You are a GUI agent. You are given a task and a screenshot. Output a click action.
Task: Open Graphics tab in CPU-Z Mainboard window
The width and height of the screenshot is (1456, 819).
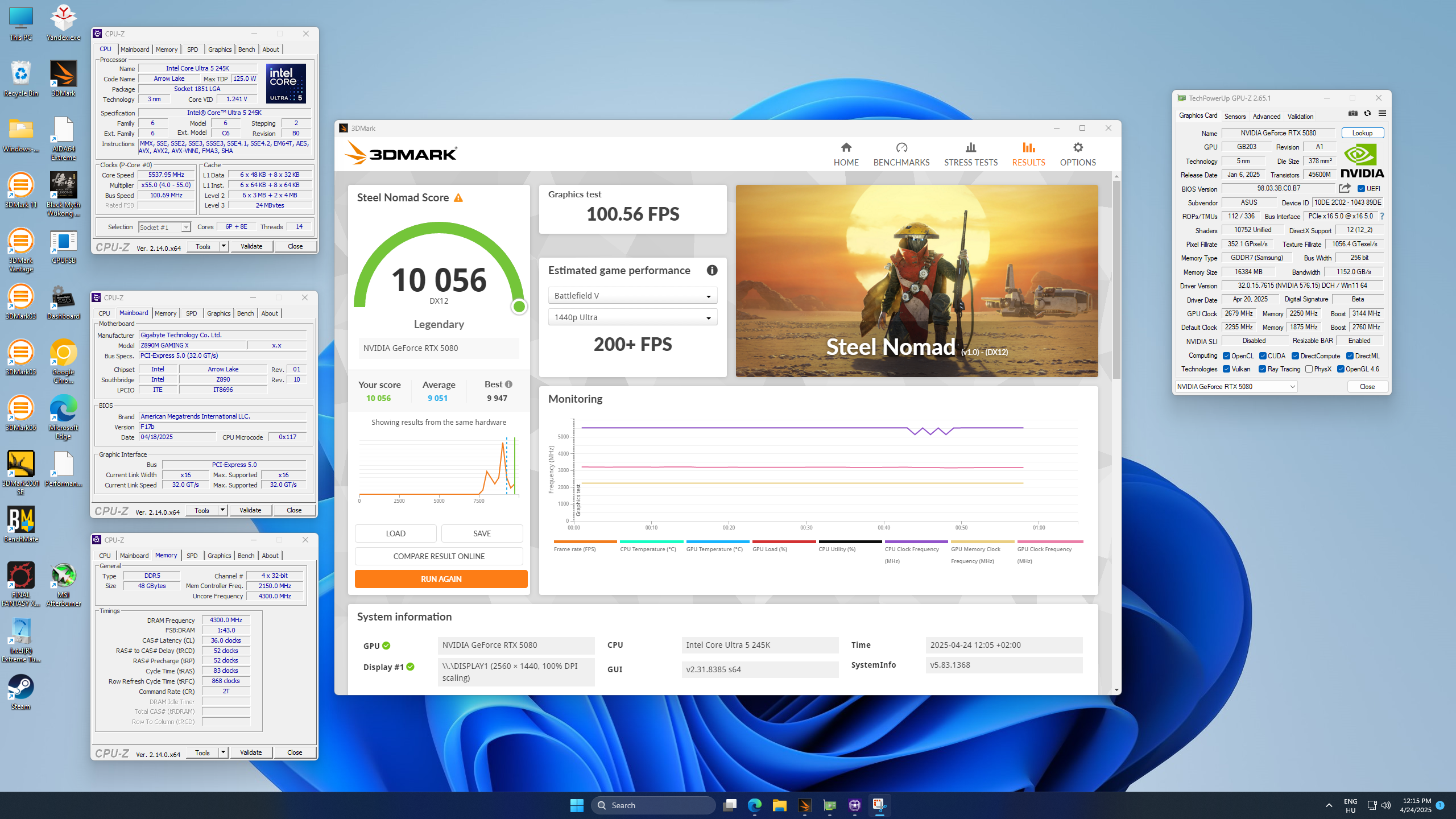(219, 313)
